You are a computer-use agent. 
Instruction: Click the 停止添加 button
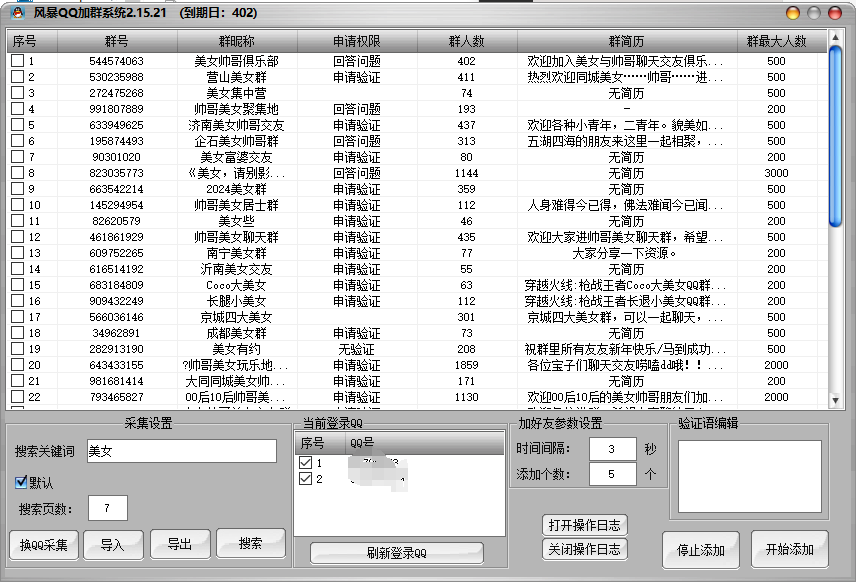point(701,549)
